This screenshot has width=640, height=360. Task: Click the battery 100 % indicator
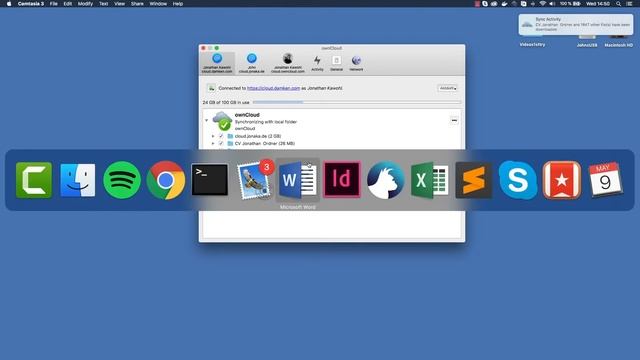pos(570,4)
